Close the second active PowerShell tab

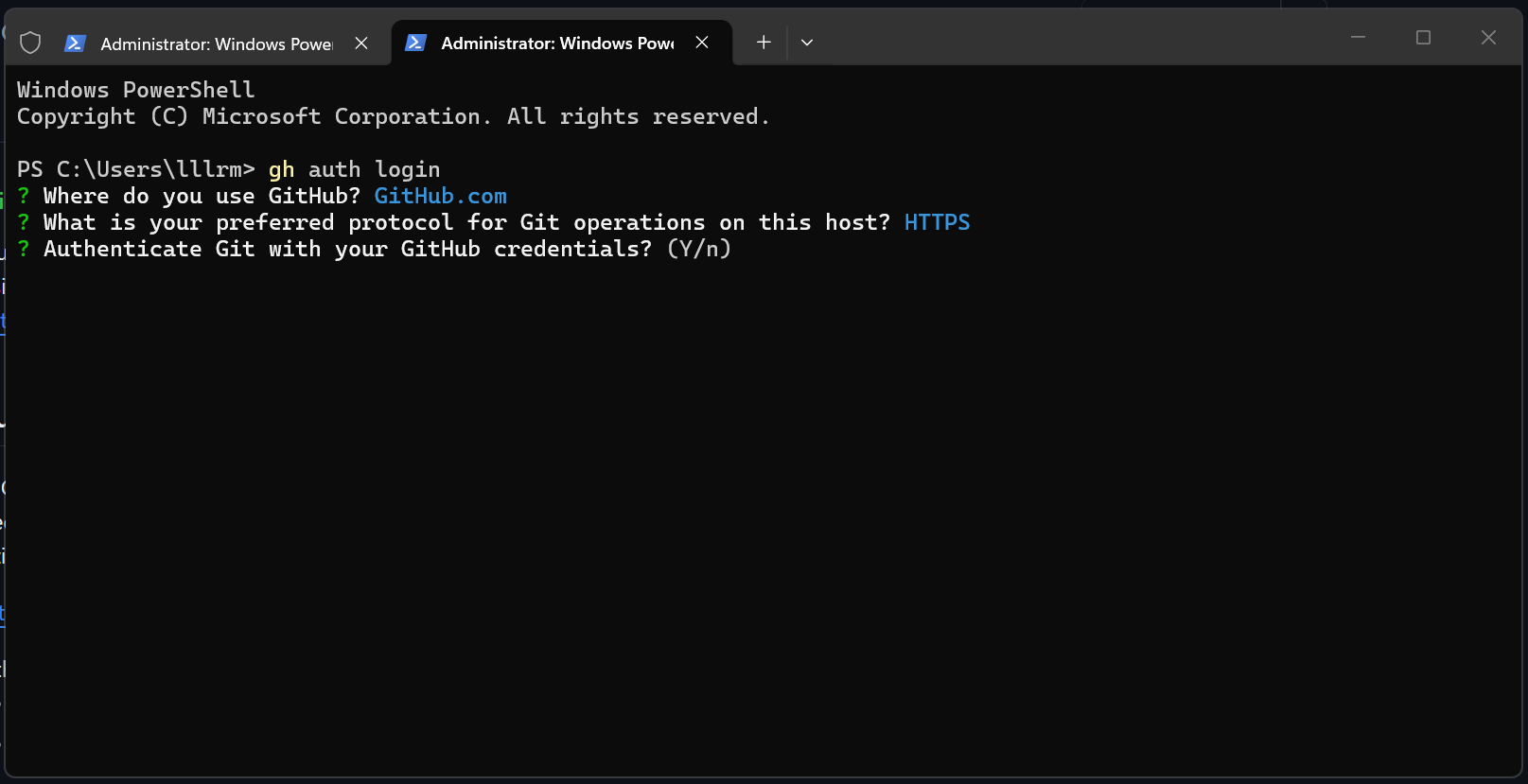tap(702, 43)
